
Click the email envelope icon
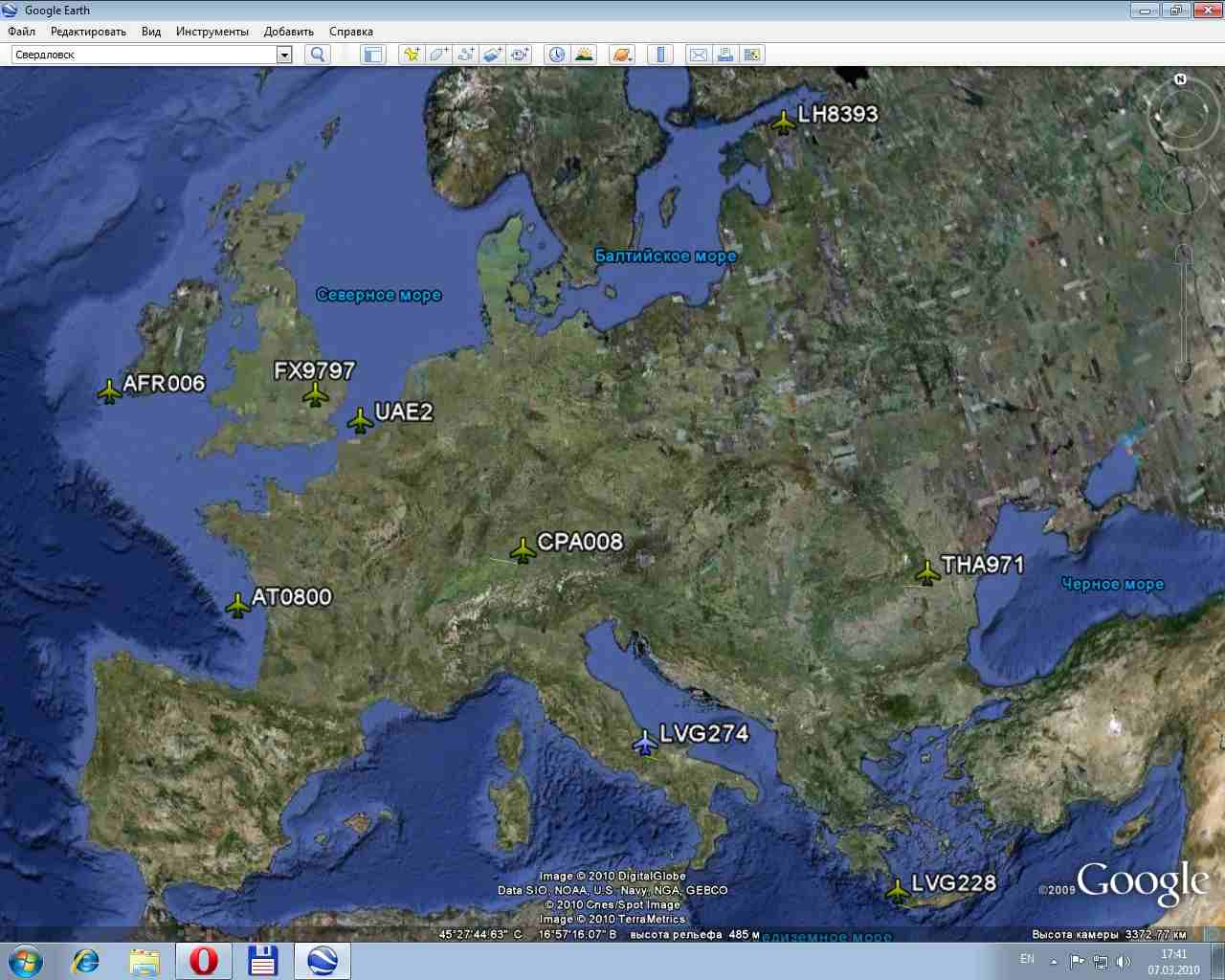[698, 55]
